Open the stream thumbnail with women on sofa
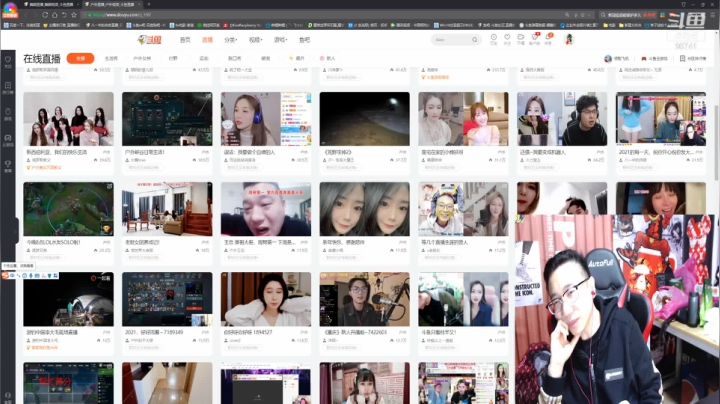This screenshot has width=720, height=404. point(68,119)
